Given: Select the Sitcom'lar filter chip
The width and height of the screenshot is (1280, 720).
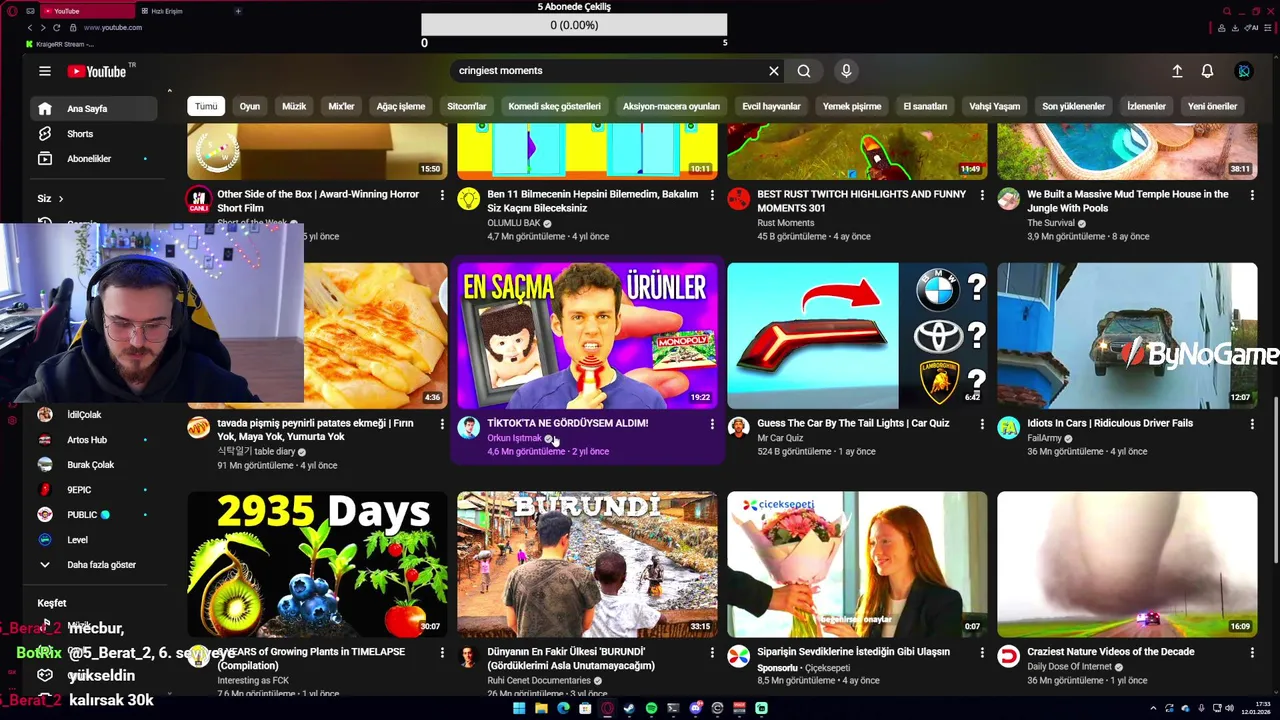Looking at the screenshot, I should pos(467,106).
